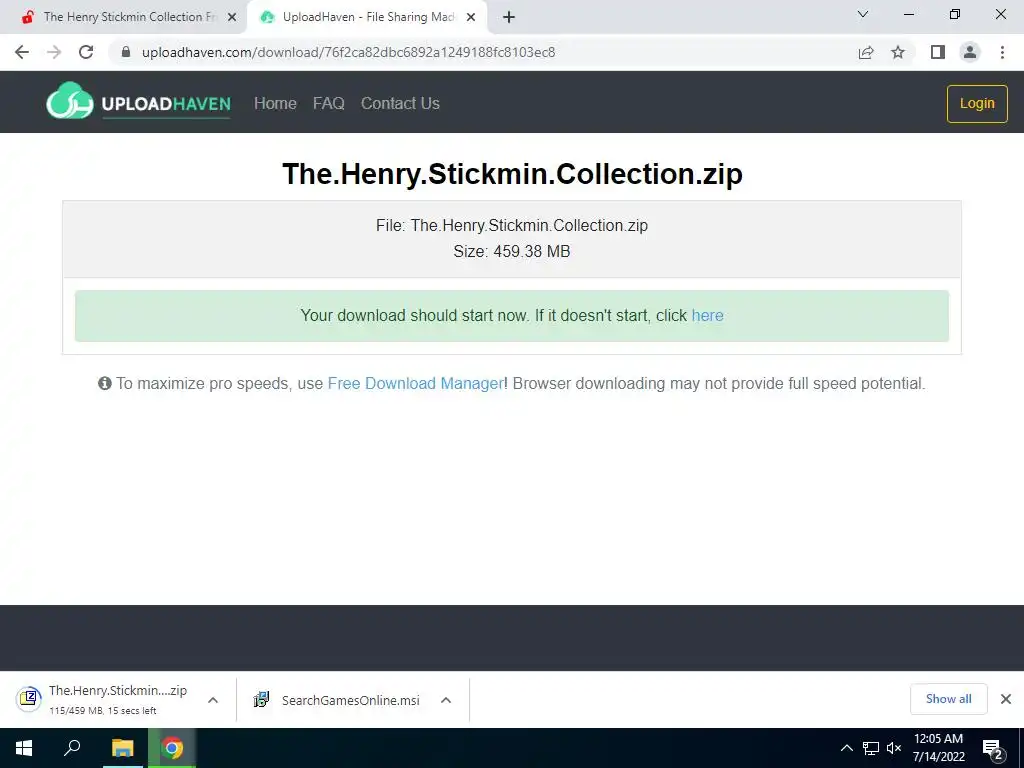Switch to The Henry Stickmin Collection tab

tap(124, 17)
